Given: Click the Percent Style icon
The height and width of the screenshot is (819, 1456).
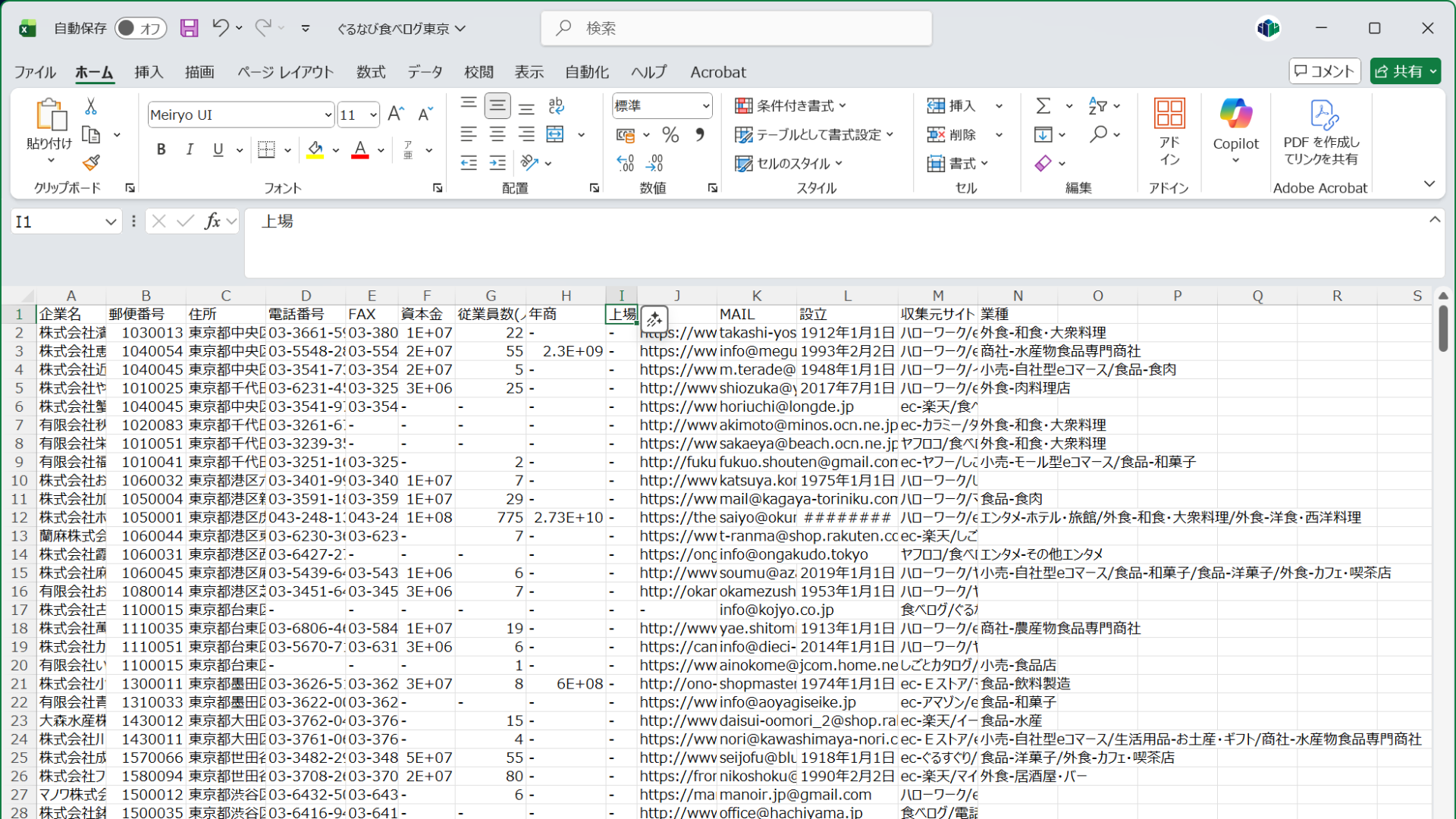Looking at the screenshot, I should pyautogui.click(x=670, y=135).
